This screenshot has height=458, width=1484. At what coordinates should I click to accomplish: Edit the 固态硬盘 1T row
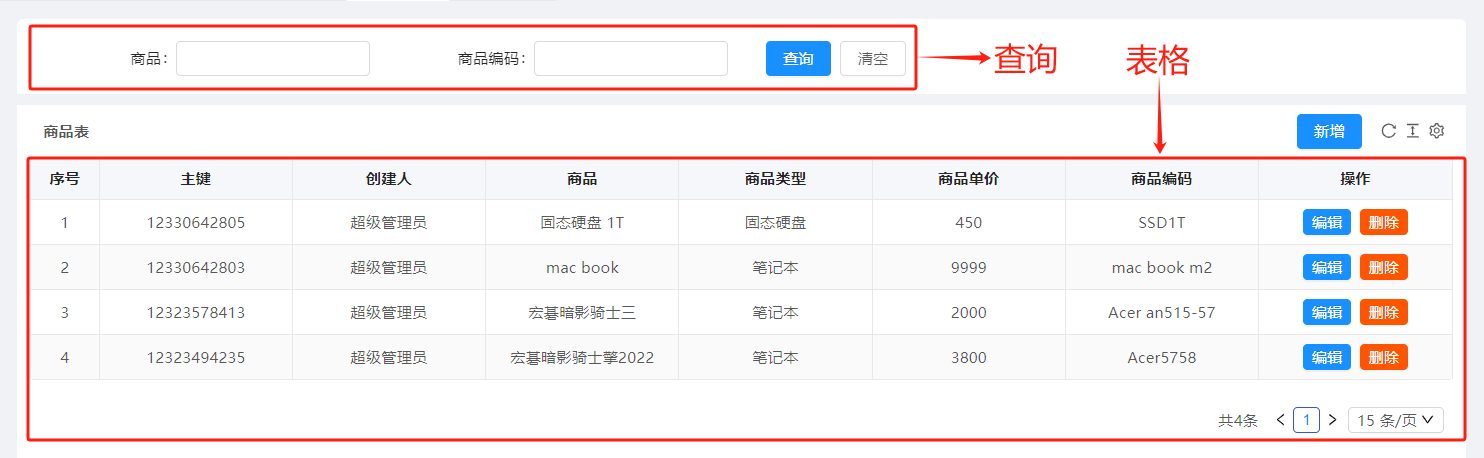pos(1326,222)
